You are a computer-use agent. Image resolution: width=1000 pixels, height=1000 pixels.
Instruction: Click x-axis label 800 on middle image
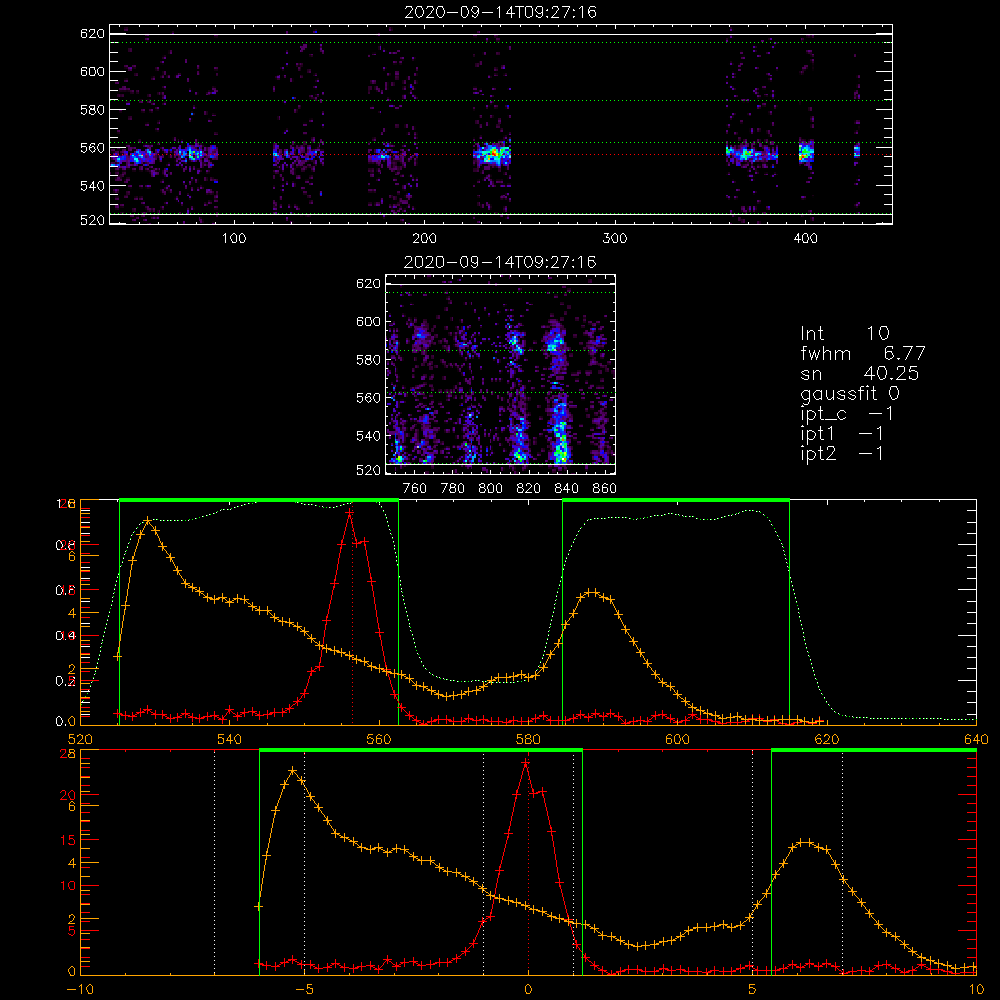coord(490,489)
